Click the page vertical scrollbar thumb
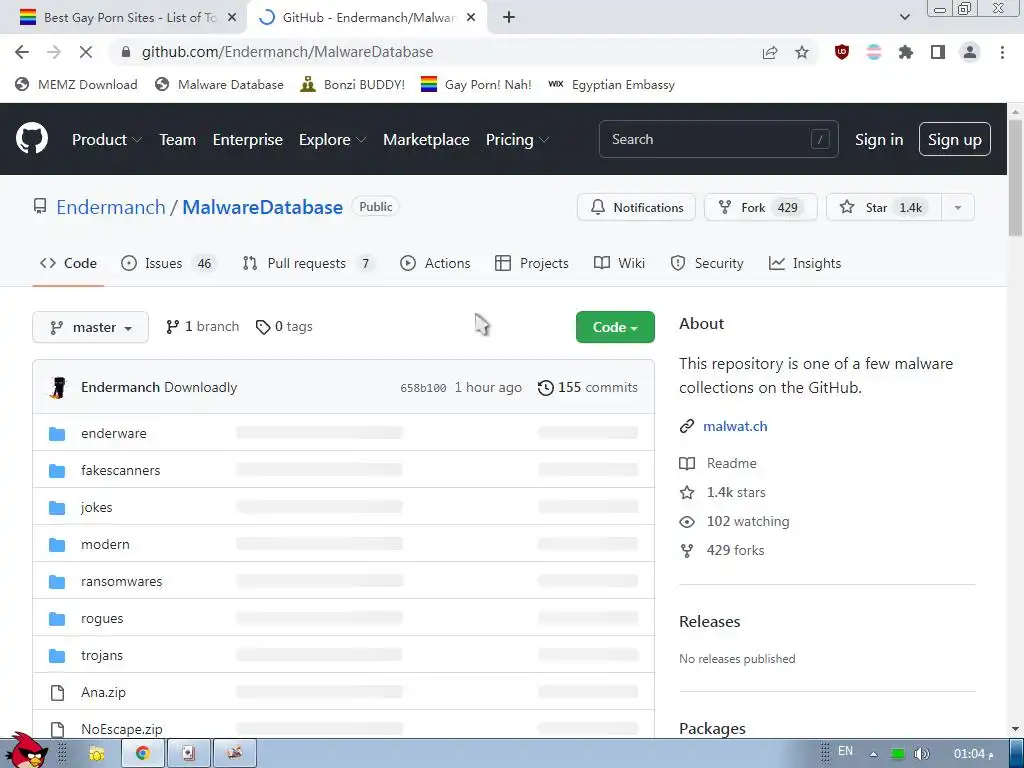Screen dimensions: 1024x768 1015,178
